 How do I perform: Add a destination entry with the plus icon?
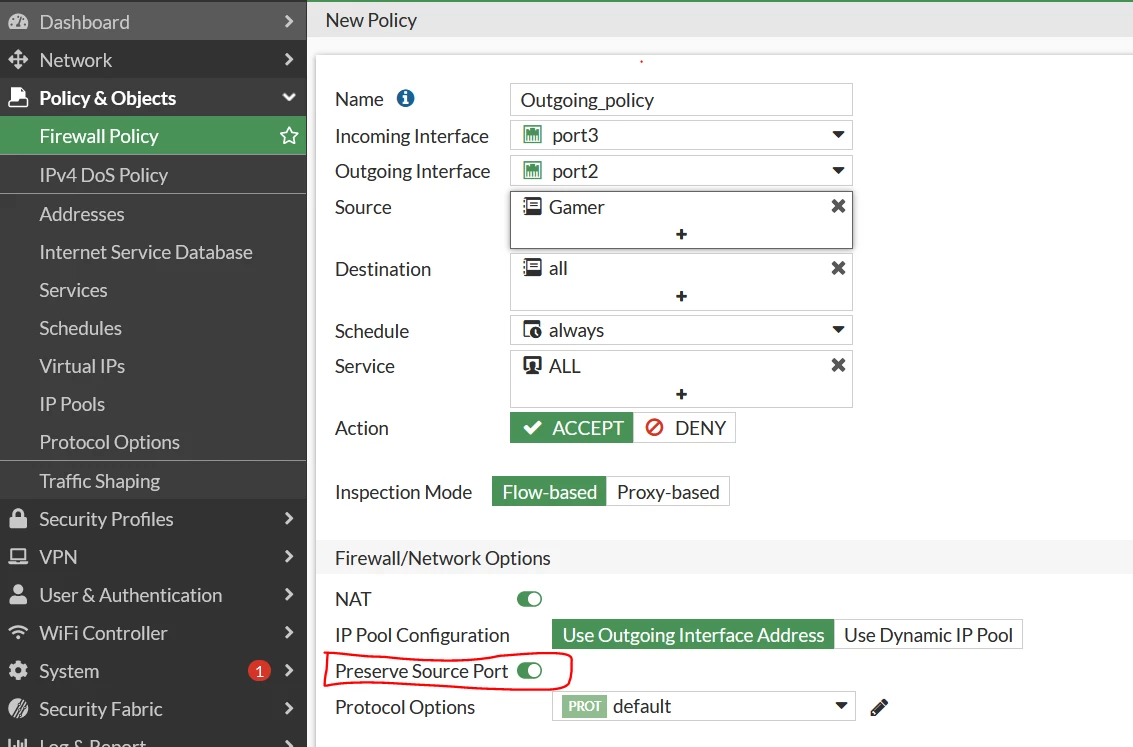[681, 296]
